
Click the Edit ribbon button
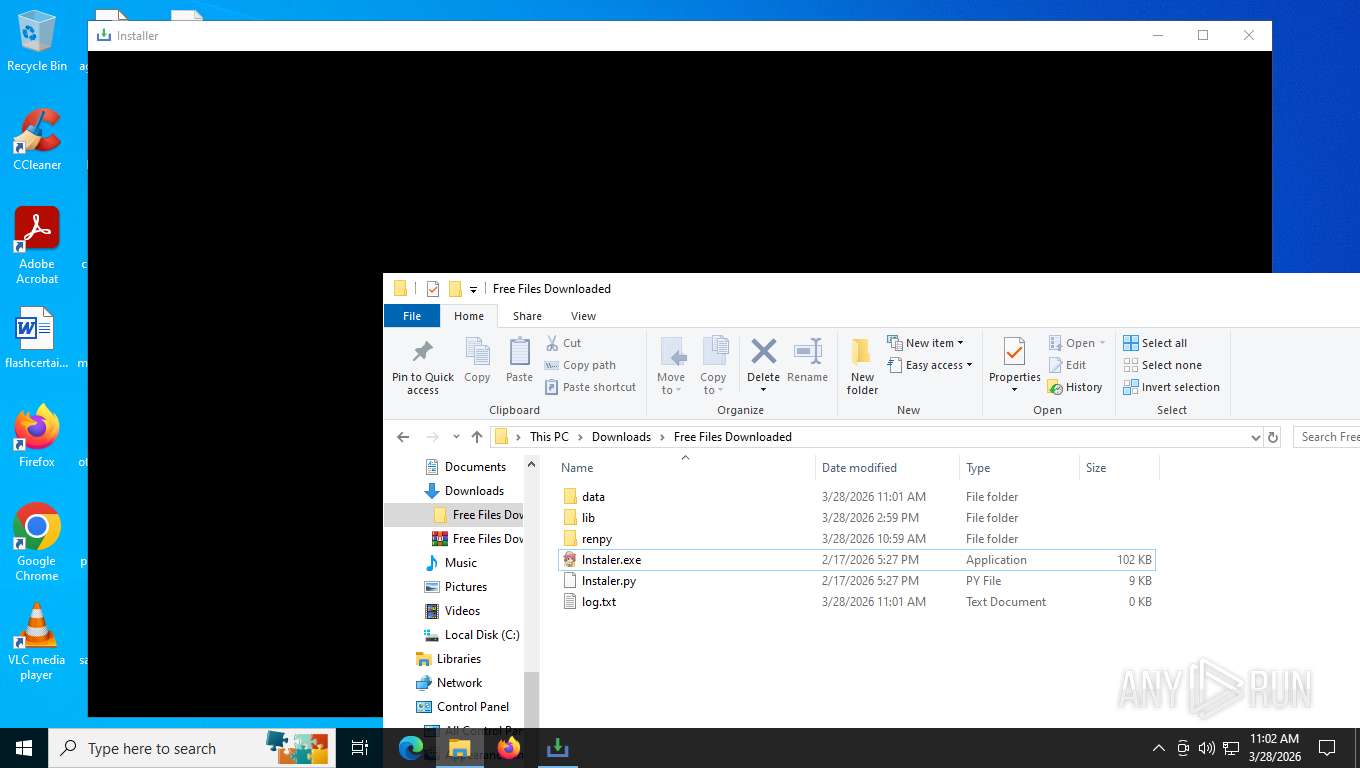point(1067,365)
